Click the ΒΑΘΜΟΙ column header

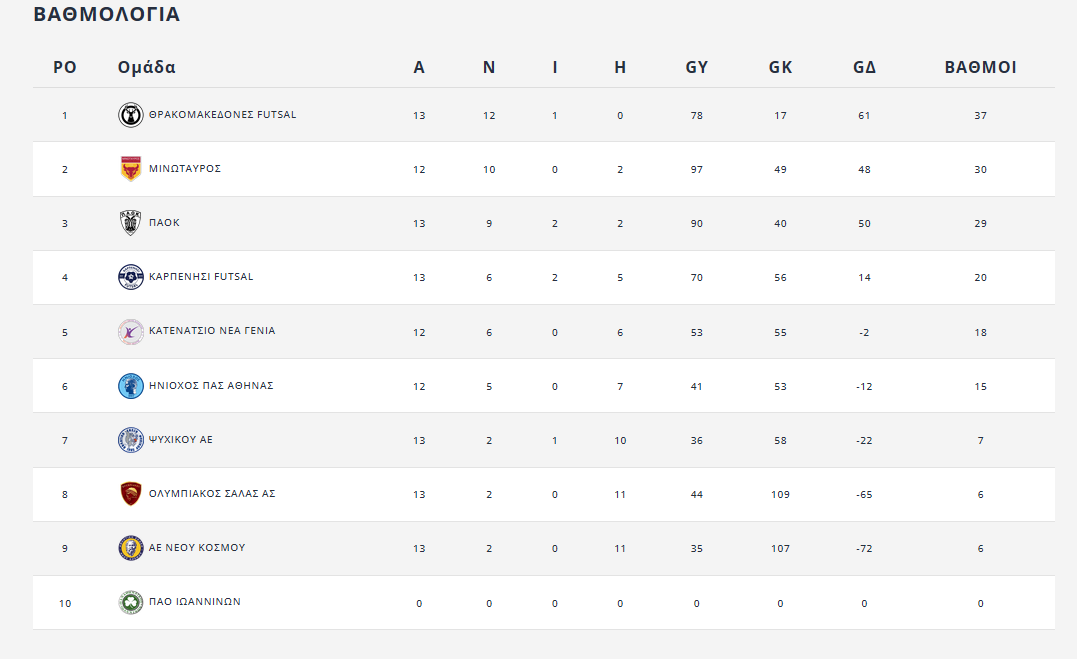980,68
